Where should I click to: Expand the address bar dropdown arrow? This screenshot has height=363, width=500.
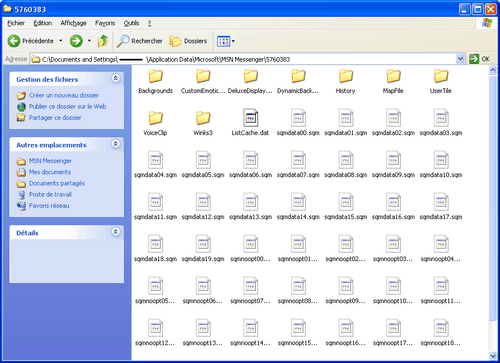[x=460, y=59]
